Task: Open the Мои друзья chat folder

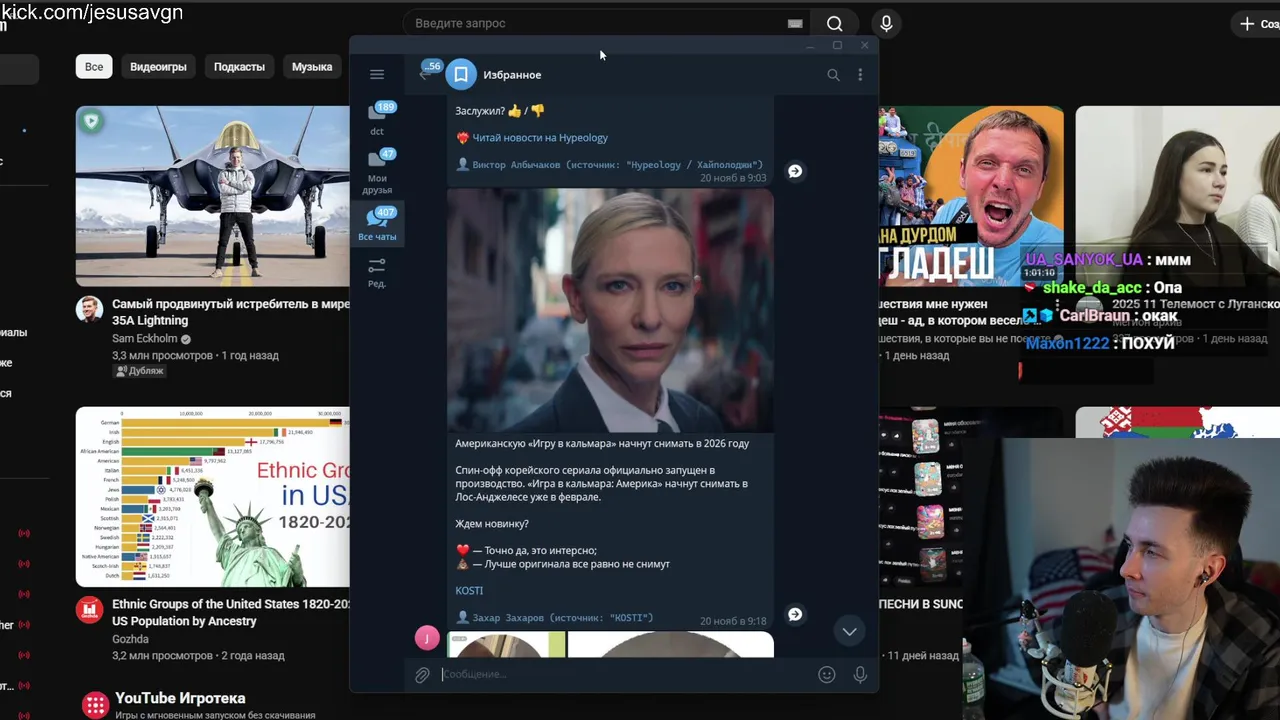Action: [x=378, y=170]
